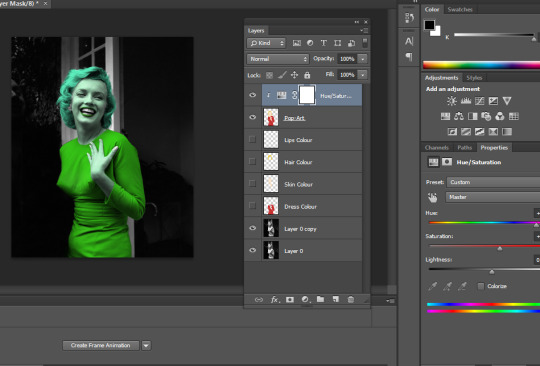This screenshot has width=540, height=366.
Task: Adjust the Saturation slider handle
Action: (500, 248)
